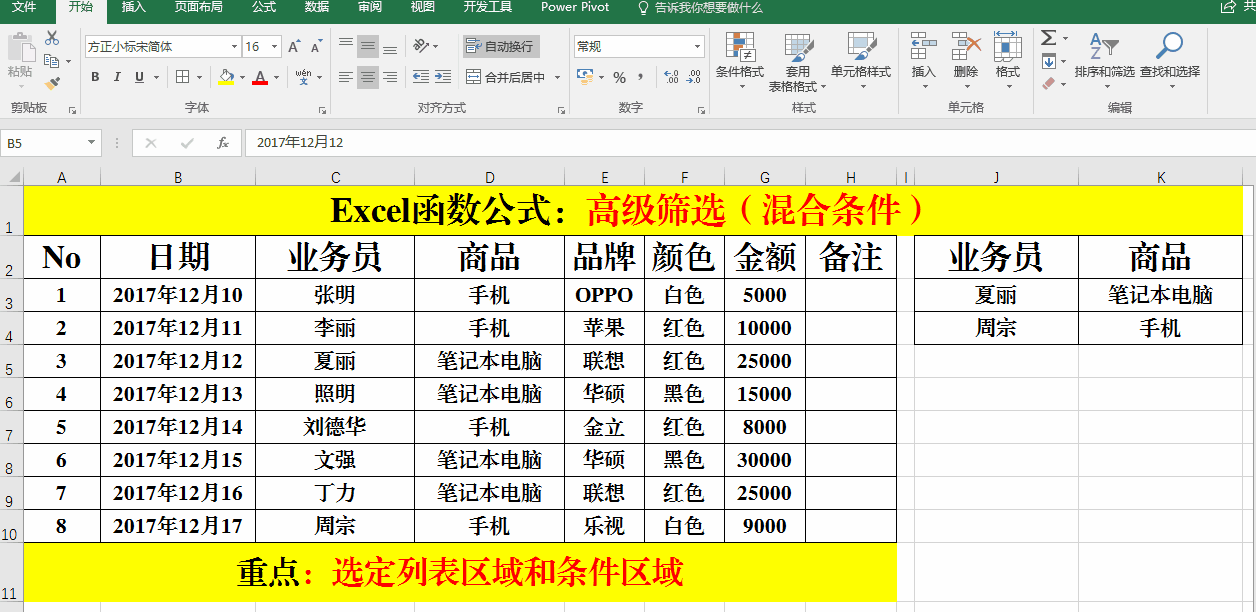Increase font size with the large A icon
This screenshot has width=1256, height=612.
[x=294, y=46]
